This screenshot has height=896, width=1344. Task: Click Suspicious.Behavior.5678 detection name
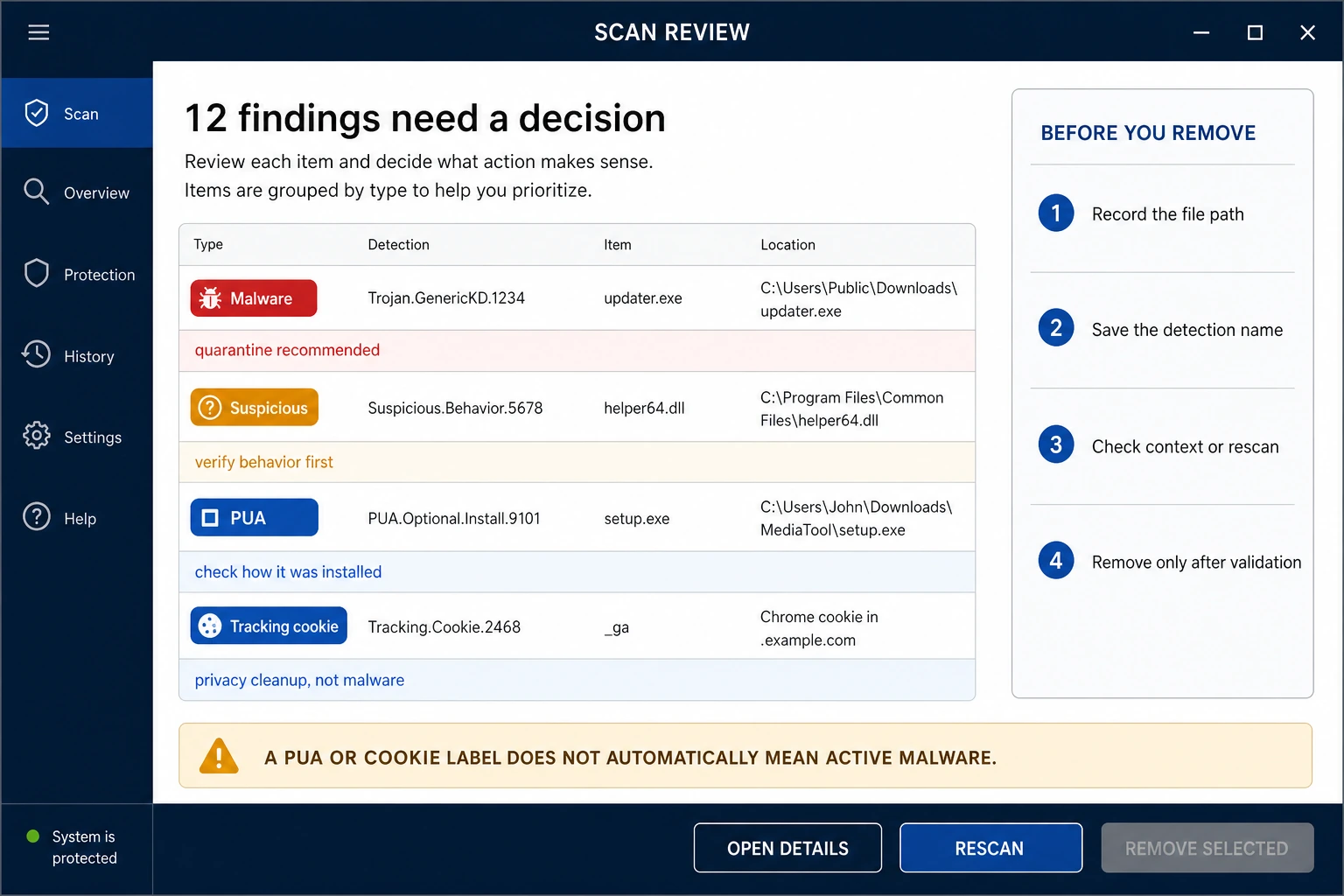[455, 408]
